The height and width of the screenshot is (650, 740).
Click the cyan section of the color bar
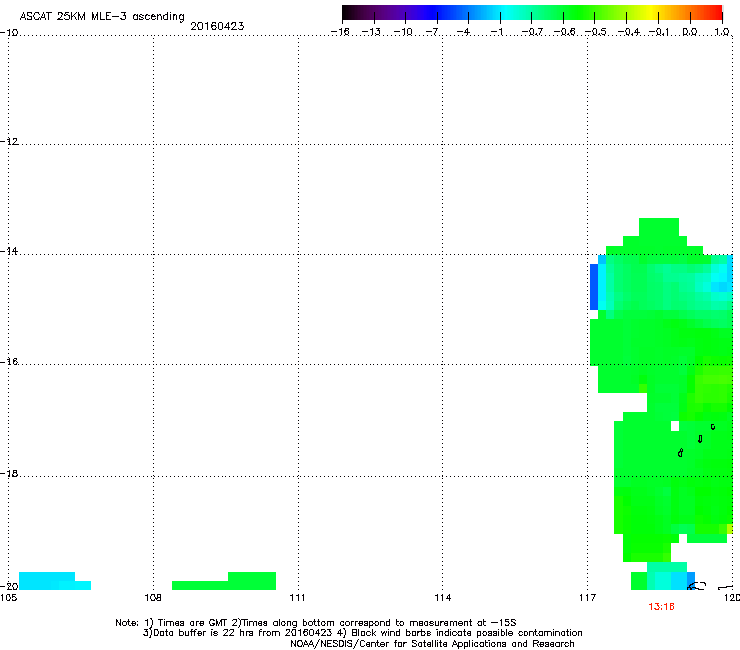pos(506,13)
